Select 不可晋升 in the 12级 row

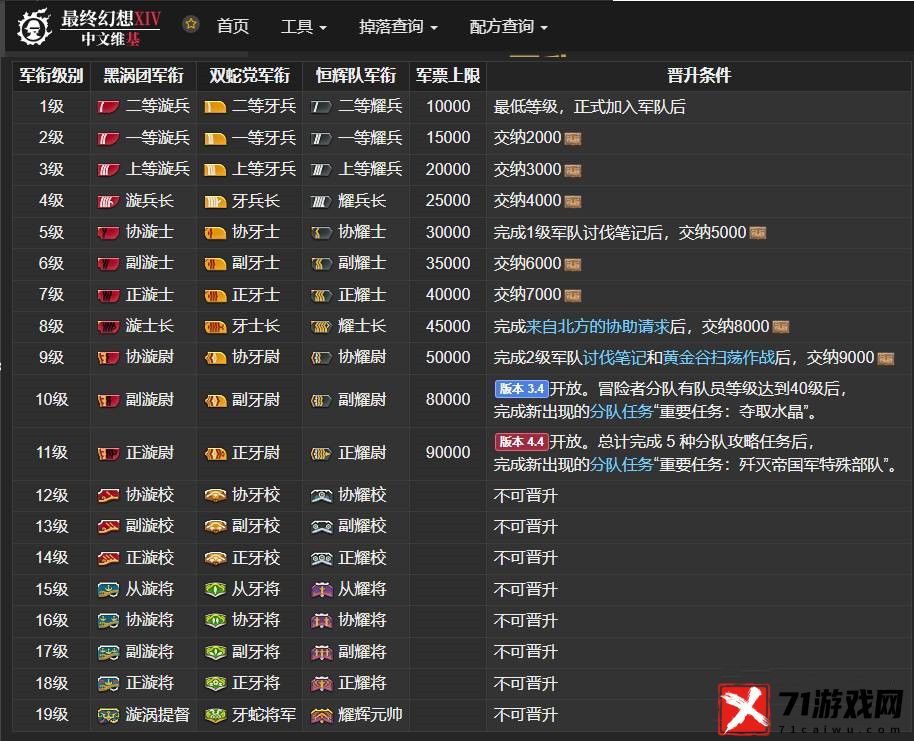[526, 496]
